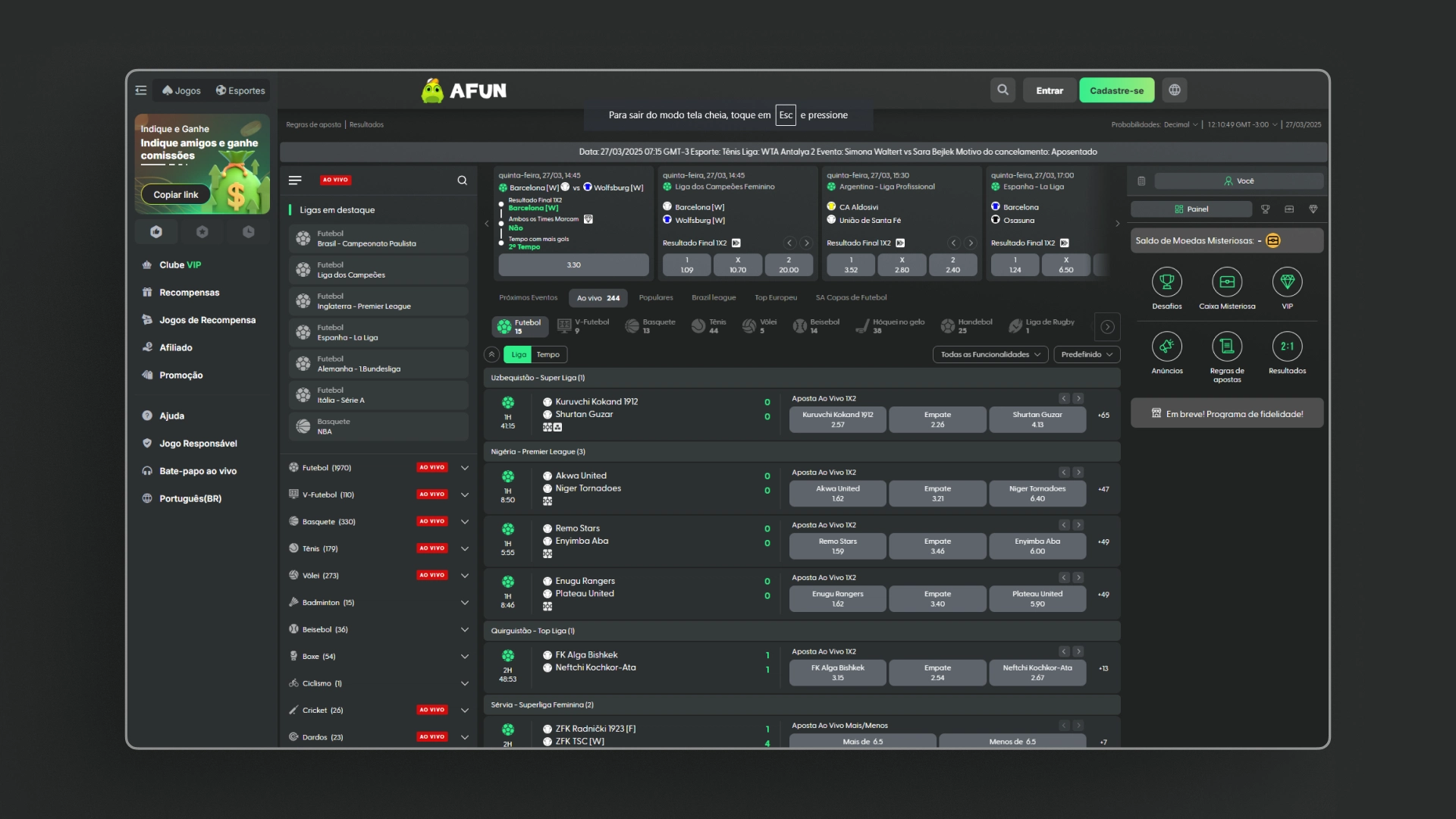Click the globe language icon in header

[x=1175, y=90]
